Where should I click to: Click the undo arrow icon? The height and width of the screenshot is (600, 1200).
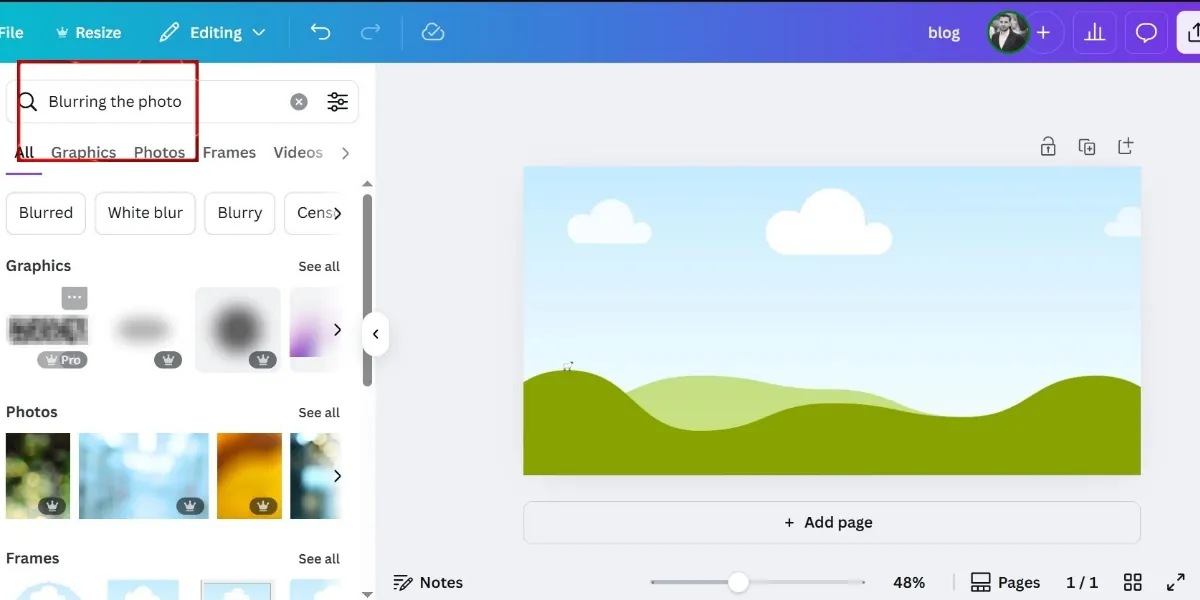pyautogui.click(x=320, y=32)
